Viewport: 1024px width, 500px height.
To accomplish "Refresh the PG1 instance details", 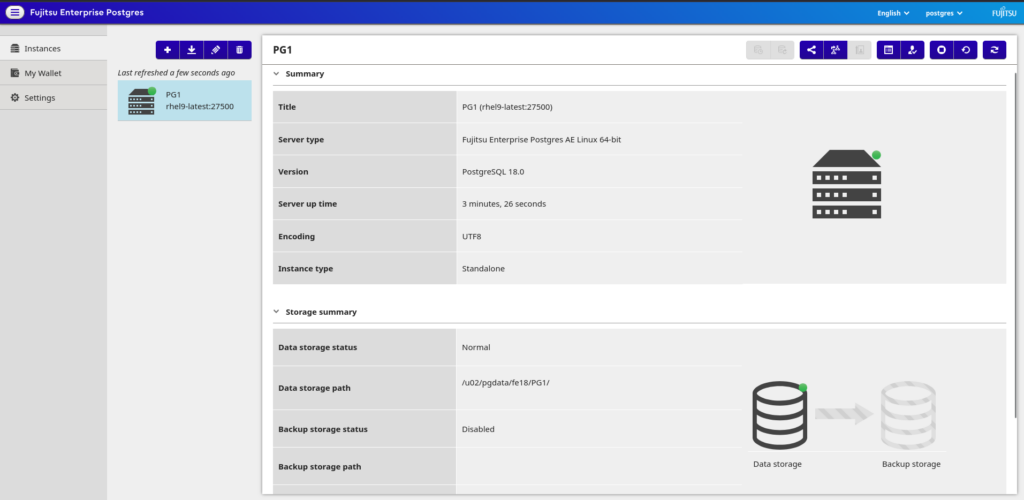I will pos(994,50).
